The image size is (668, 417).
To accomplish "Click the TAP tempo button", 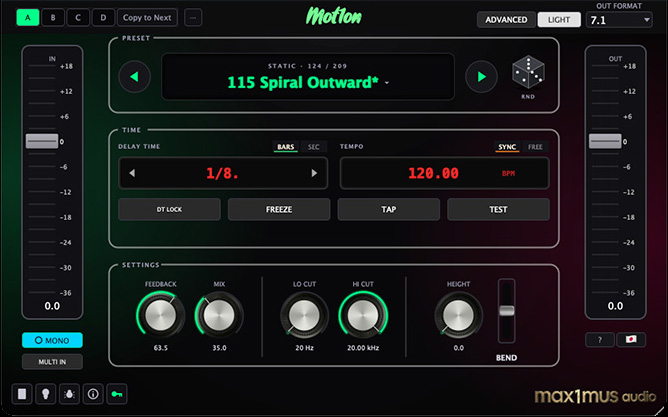I will pos(389,210).
